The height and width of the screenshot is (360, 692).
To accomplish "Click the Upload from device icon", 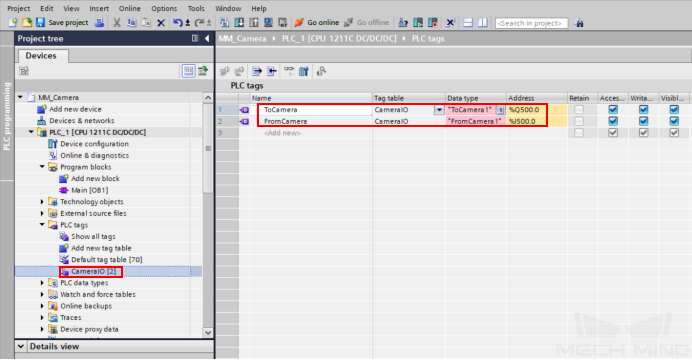I will (x=254, y=22).
